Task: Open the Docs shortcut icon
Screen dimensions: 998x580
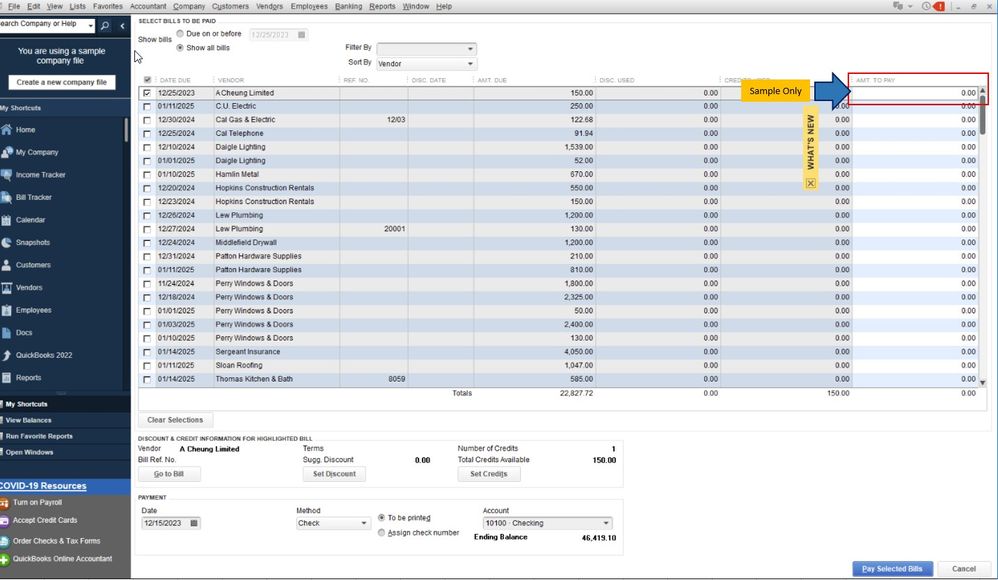Action: pyautogui.click(x=6, y=333)
